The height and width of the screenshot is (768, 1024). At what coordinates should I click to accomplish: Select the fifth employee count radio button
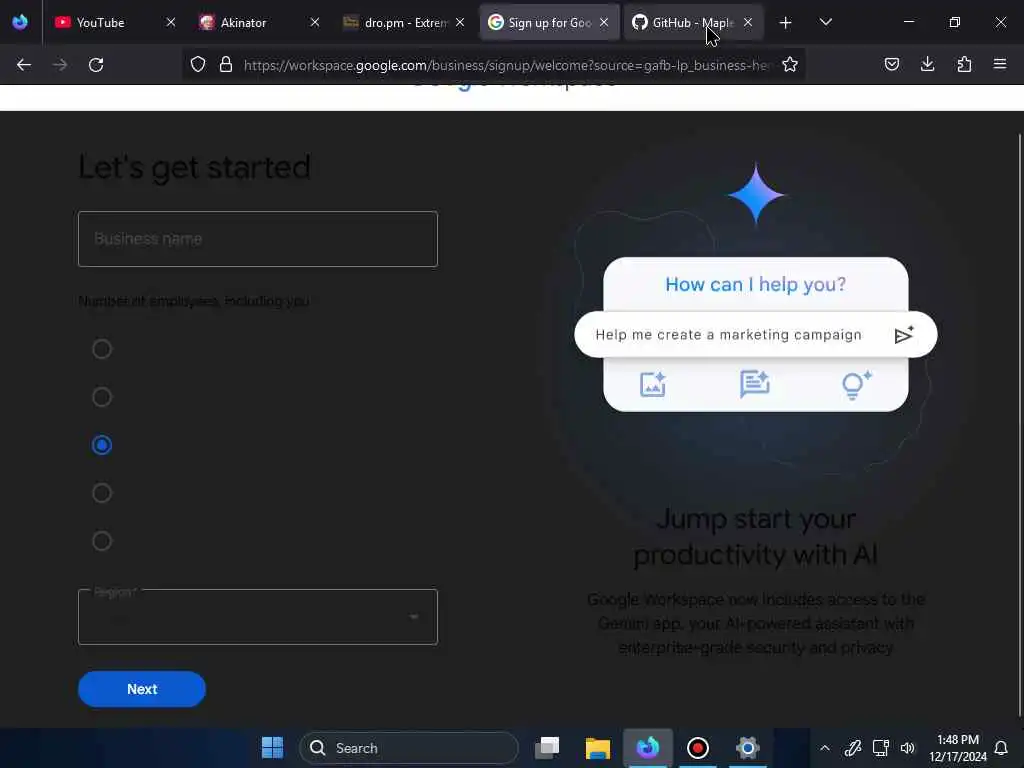[x=102, y=541]
